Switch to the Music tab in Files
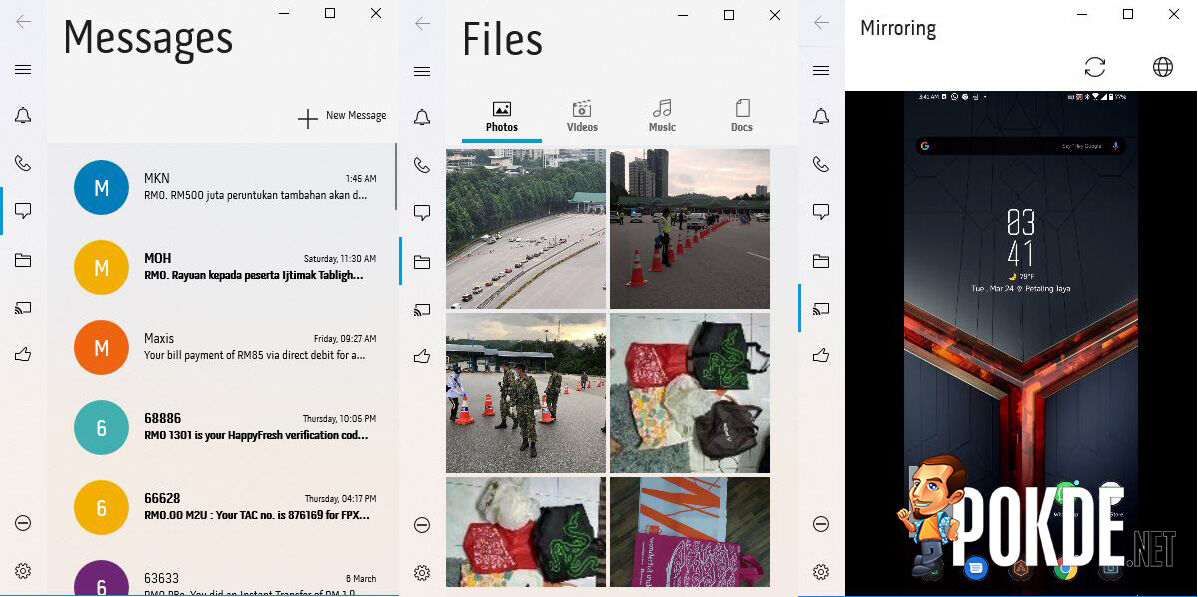 point(662,117)
